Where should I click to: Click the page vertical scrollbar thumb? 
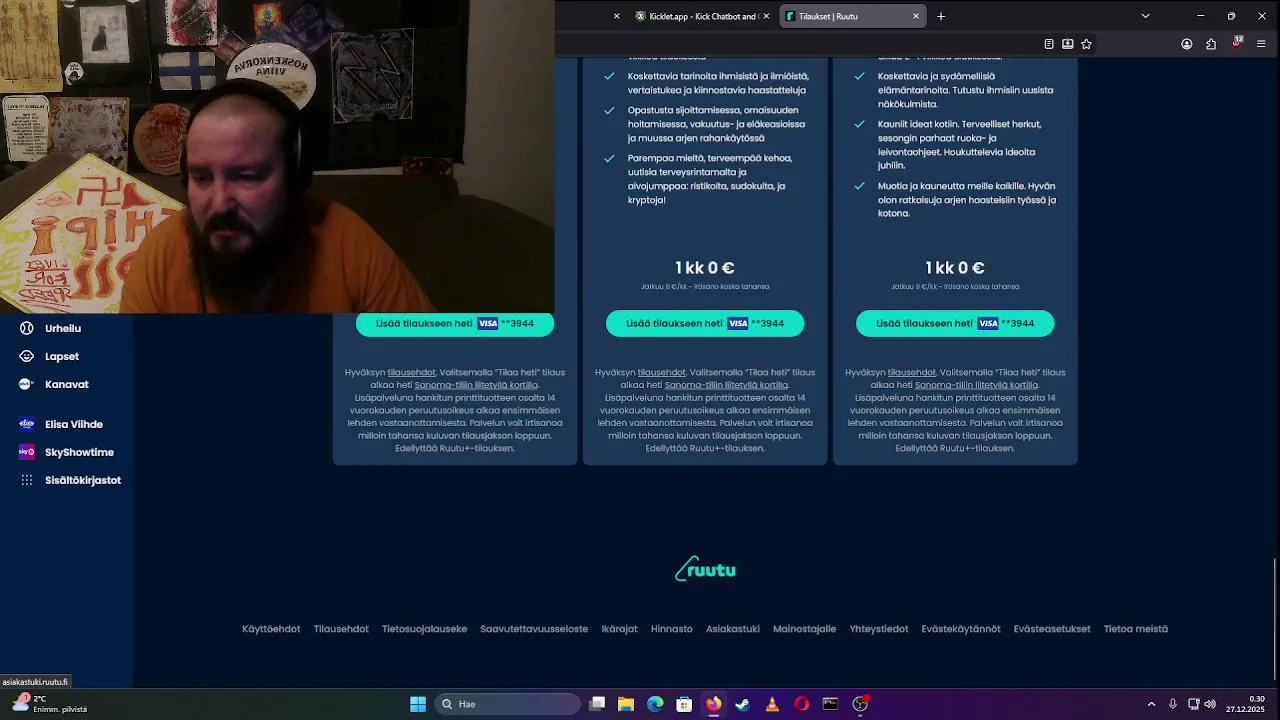click(1274, 620)
